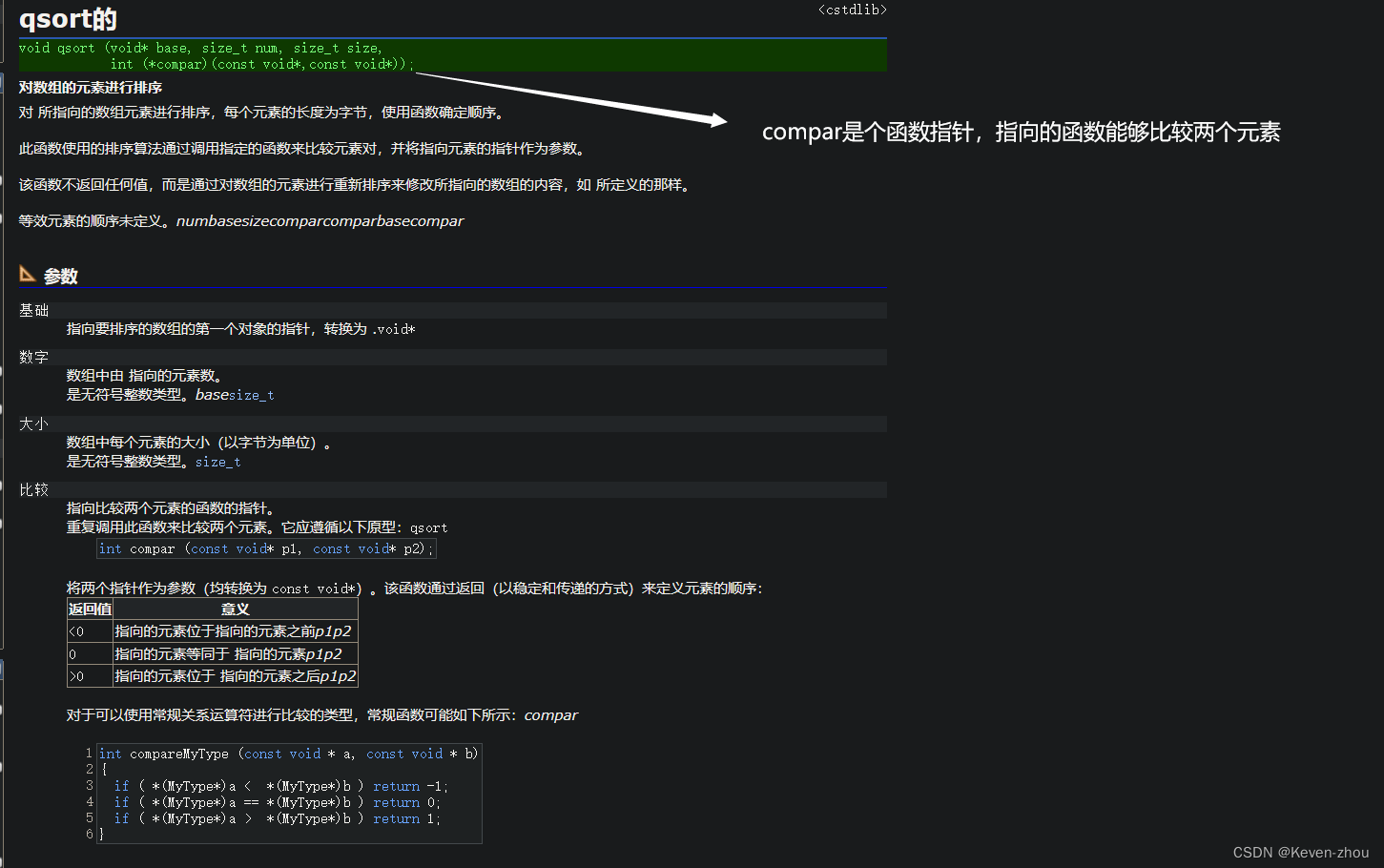Click the code line ending 'return 0;'

278,802
